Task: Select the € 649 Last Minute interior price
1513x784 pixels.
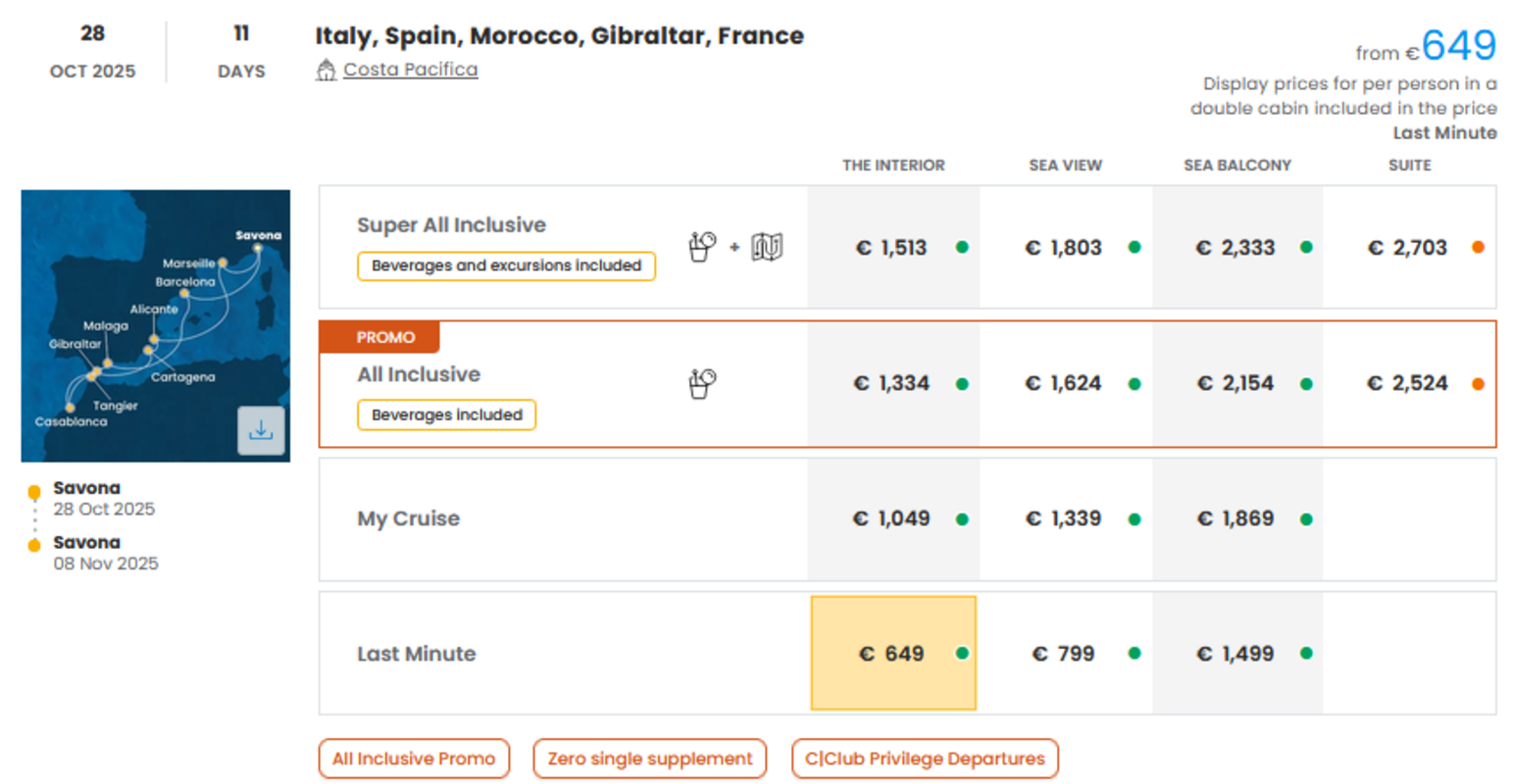Action: click(x=891, y=654)
